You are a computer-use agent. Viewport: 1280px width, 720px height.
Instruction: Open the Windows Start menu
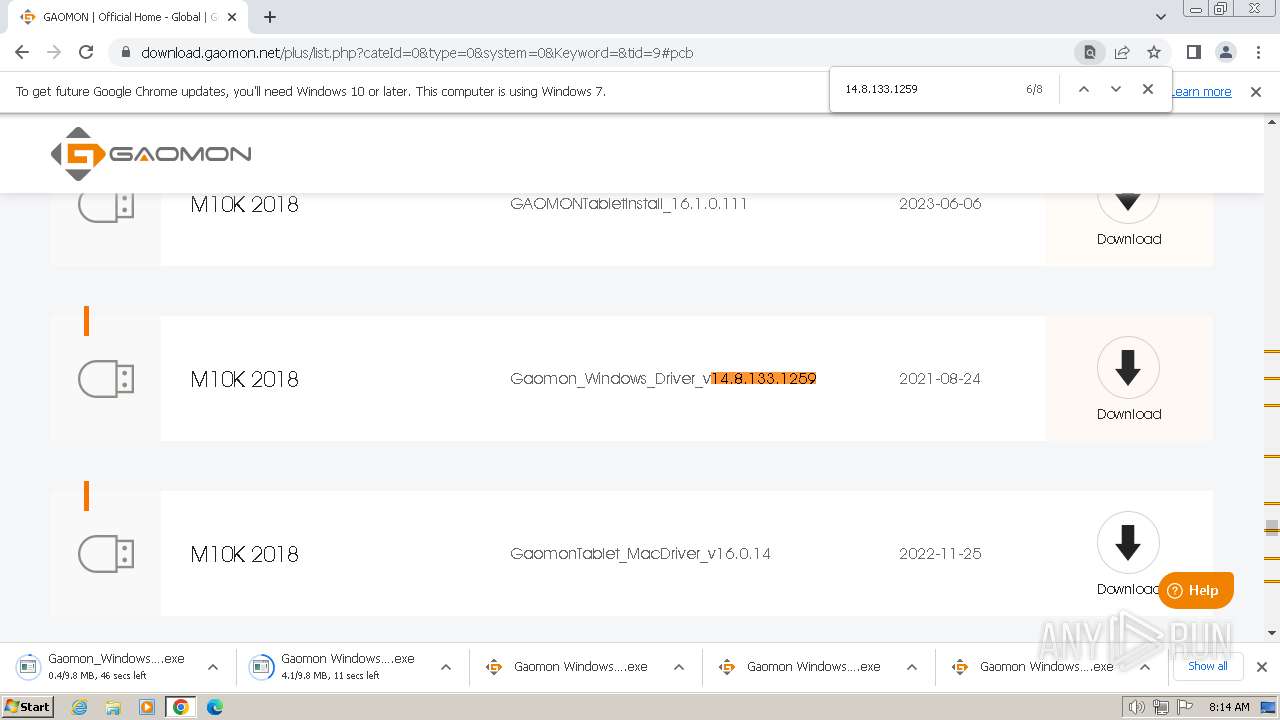(x=27, y=707)
